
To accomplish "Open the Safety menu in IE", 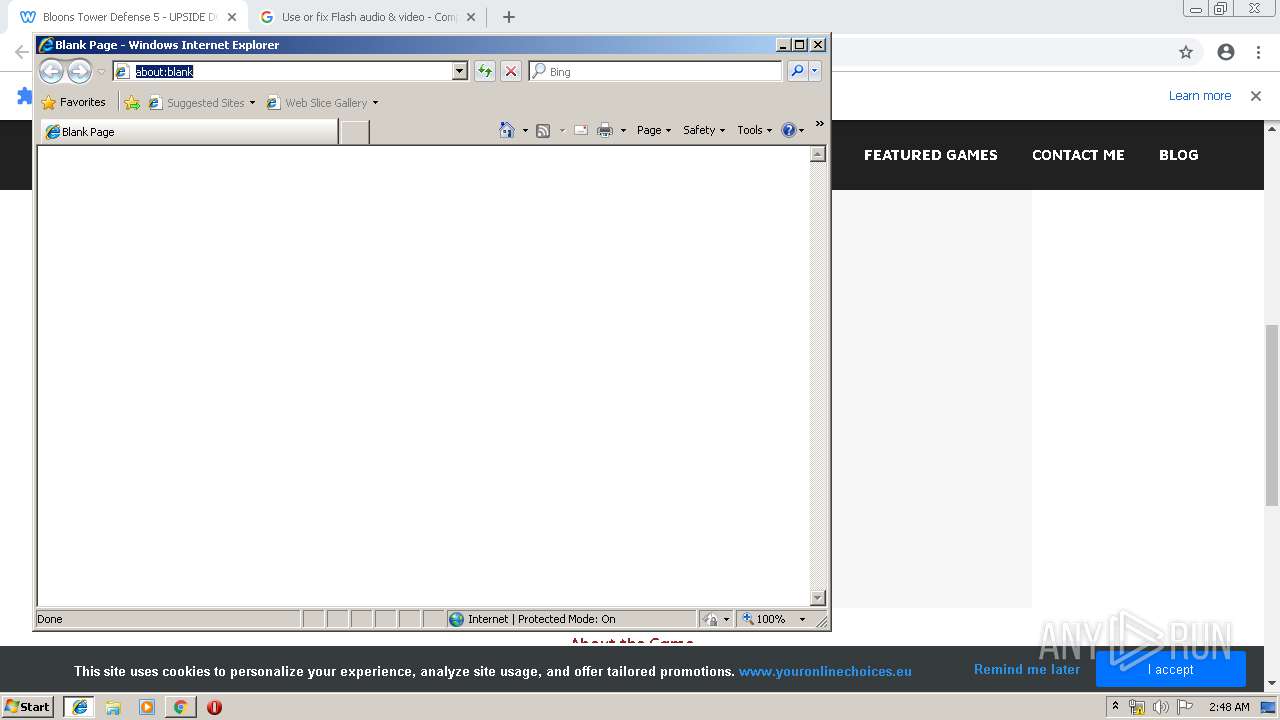I will coord(704,130).
